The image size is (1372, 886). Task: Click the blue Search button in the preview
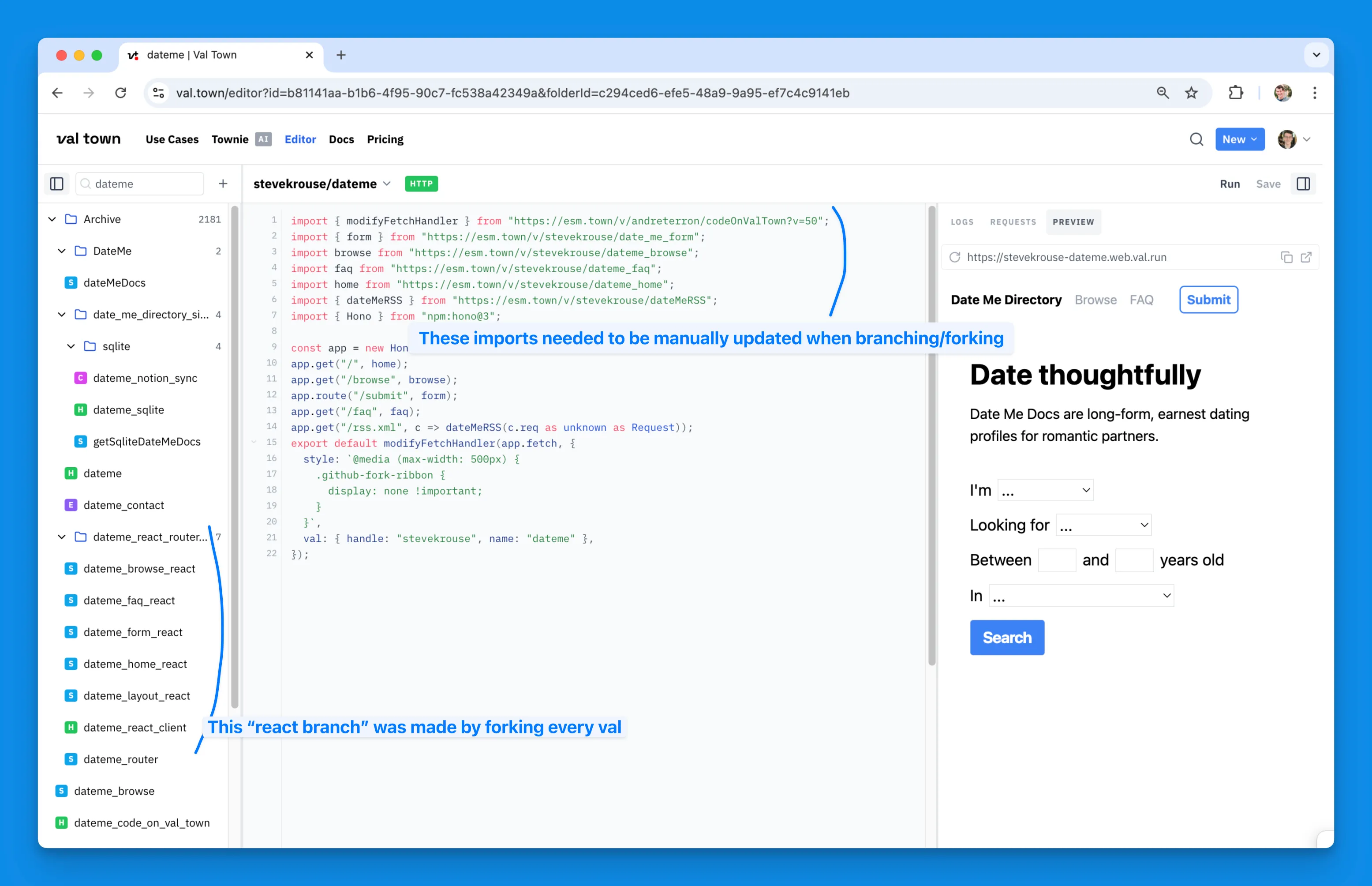coord(1007,638)
